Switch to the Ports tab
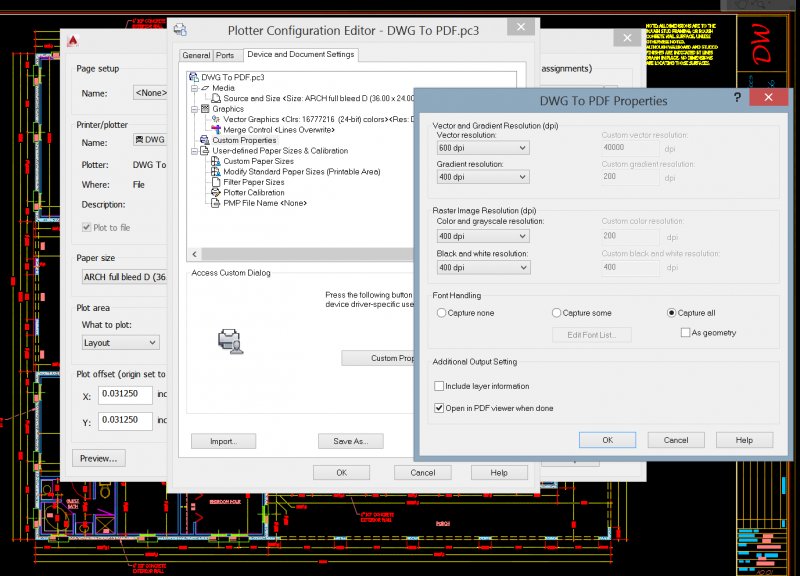The width and height of the screenshot is (800, 576). (224, 55)
